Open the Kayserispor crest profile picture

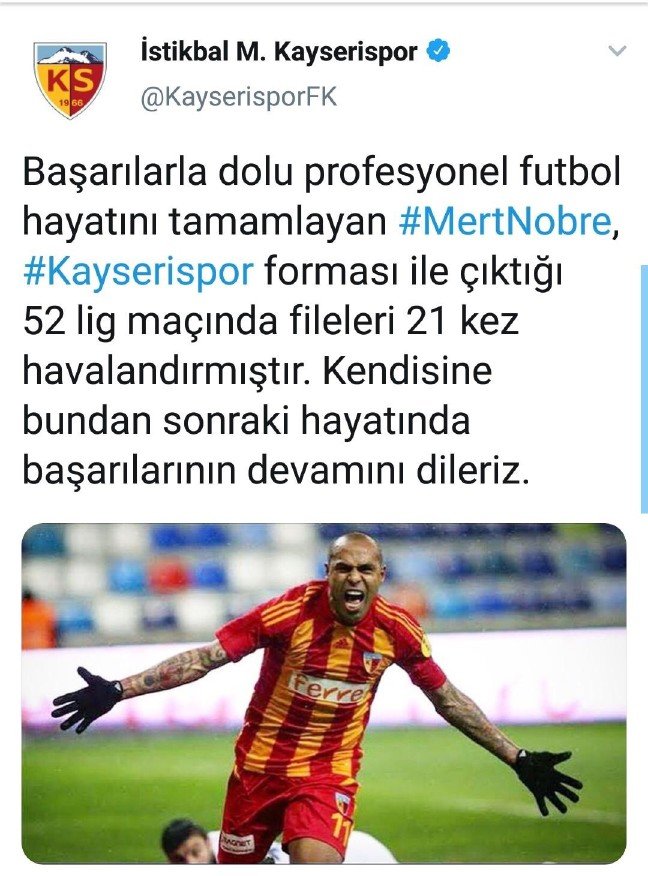coord(70,80)
